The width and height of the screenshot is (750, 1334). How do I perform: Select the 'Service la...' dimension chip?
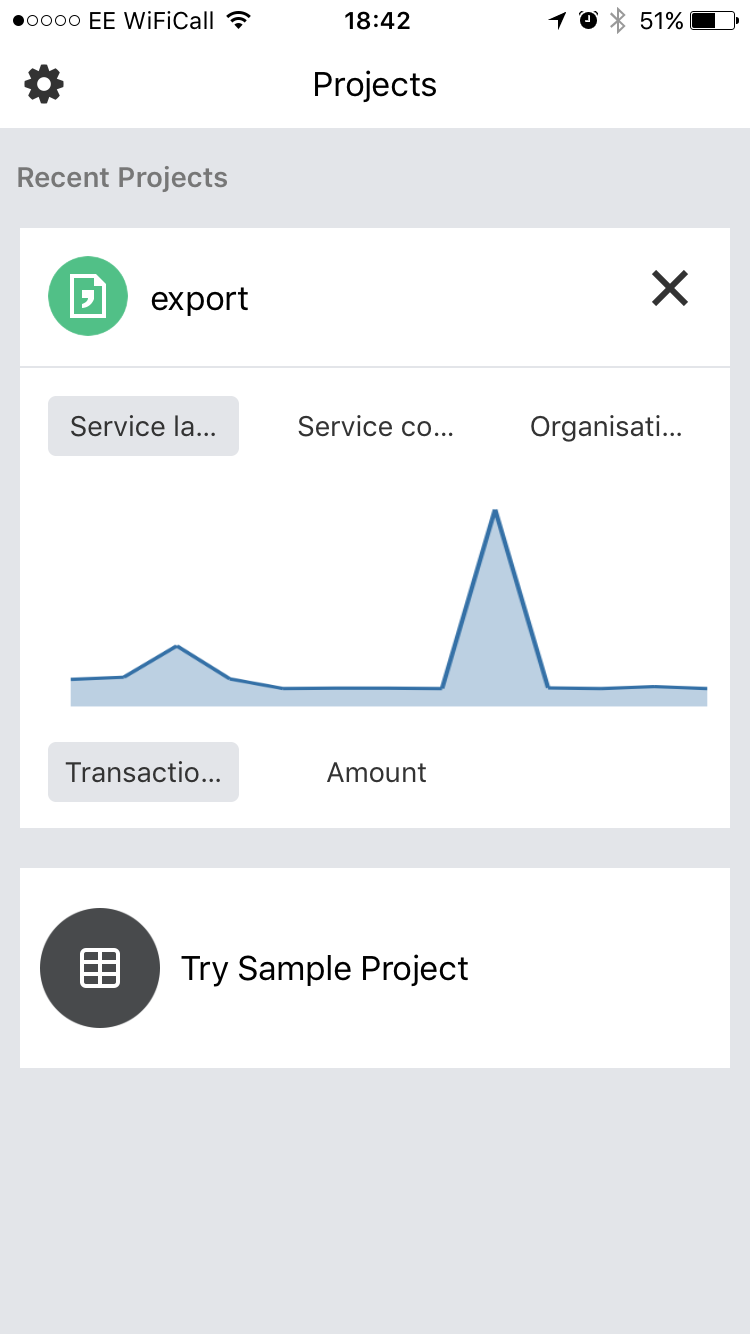tap(143, 426)
